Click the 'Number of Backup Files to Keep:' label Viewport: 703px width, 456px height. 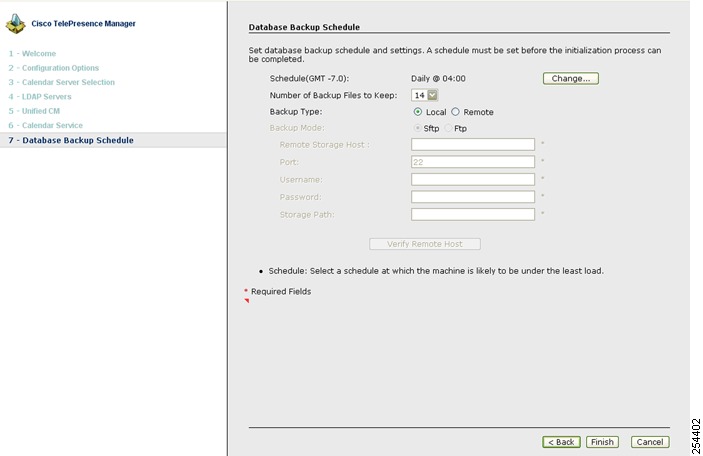333,95
